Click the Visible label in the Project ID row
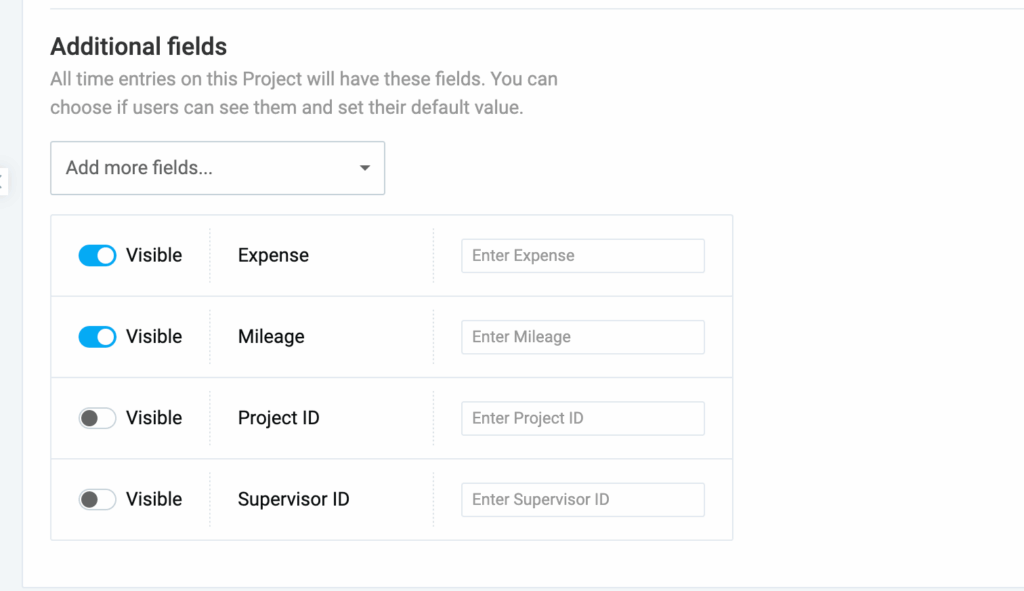The height and width of the screenshot is (591, 1024). pos(154,418)
